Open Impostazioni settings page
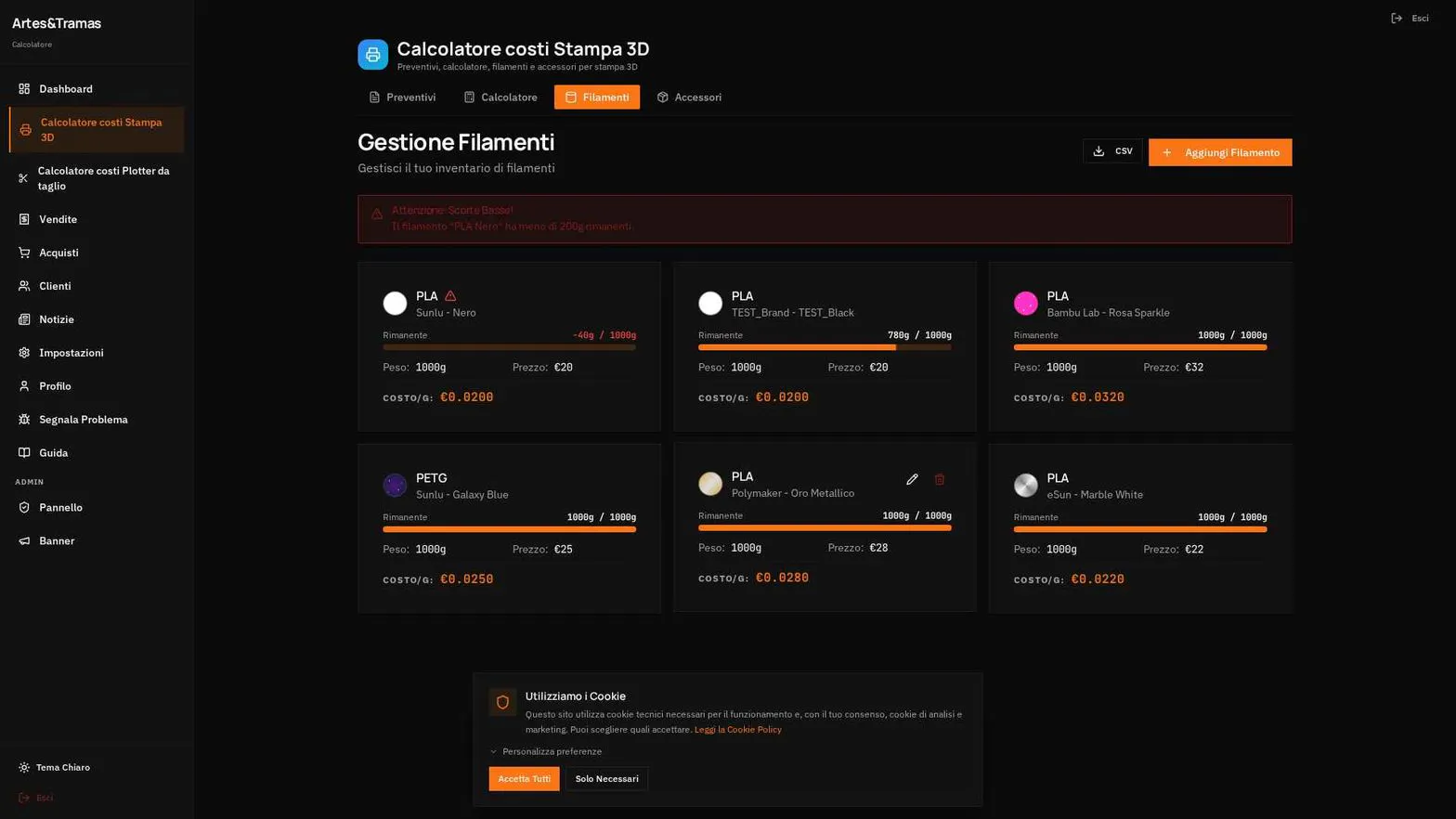1456x819 pixels. [x=97, y=353]
